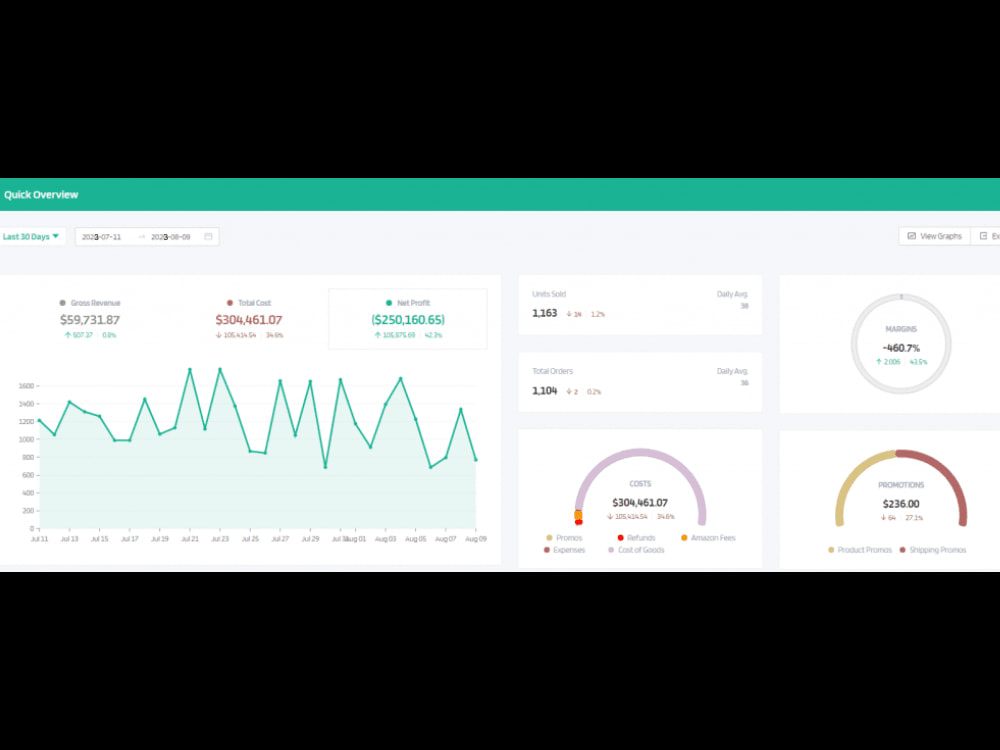Click the chart peak data point at Jul 23

[x=220, y=369]
